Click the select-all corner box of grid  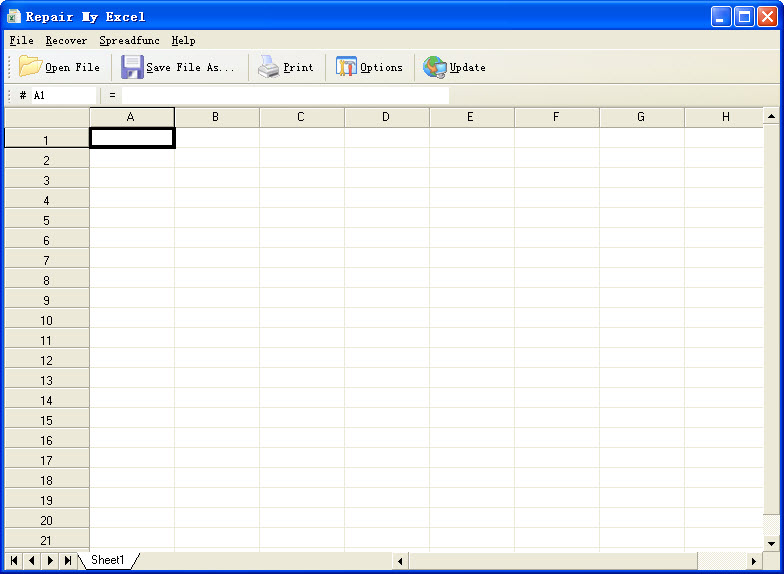(47, 118)
